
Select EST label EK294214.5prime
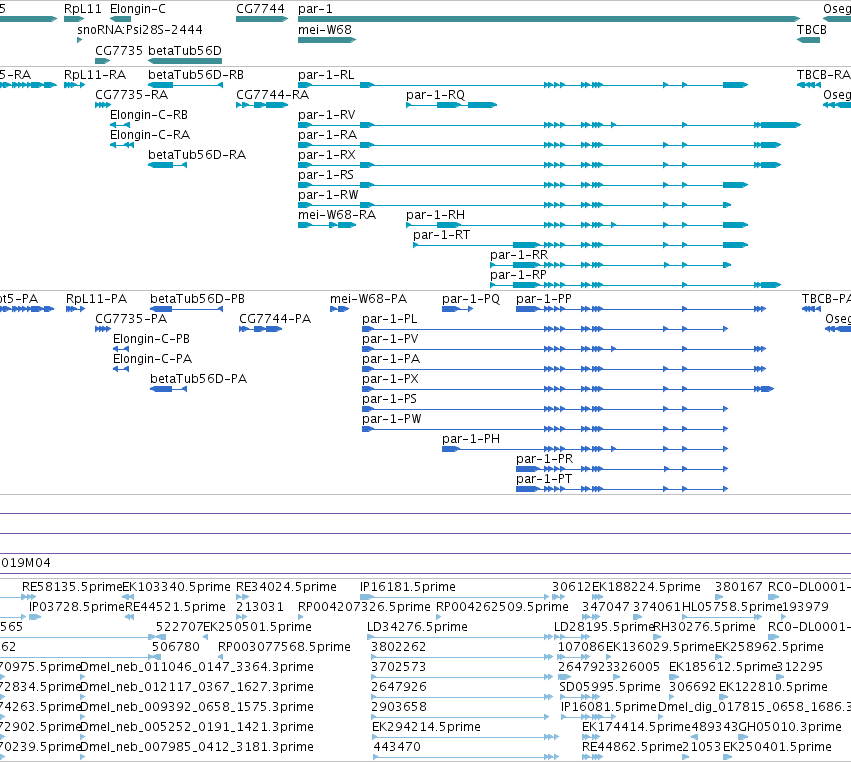426,727
